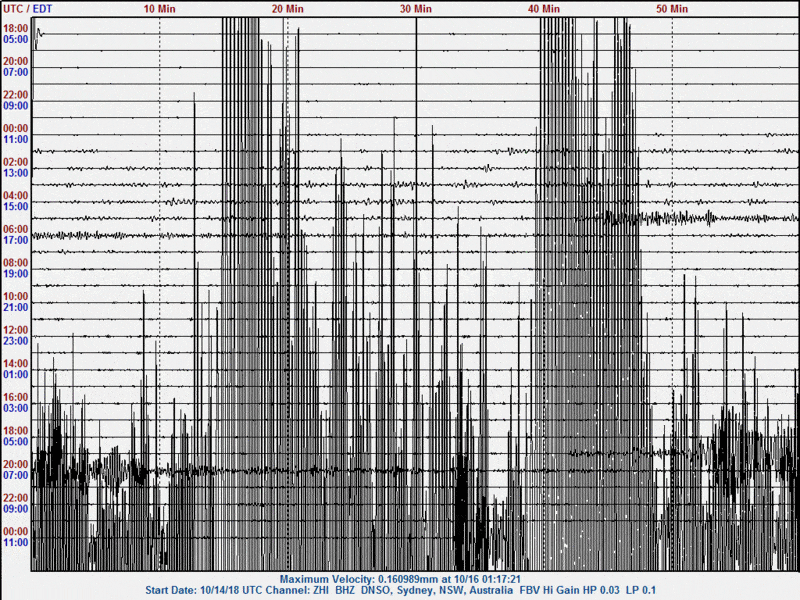Click the 06:00 UTC row label
The width and height of the screenshot is (800, 600).
pyautogui.click(x=15, y=229)
